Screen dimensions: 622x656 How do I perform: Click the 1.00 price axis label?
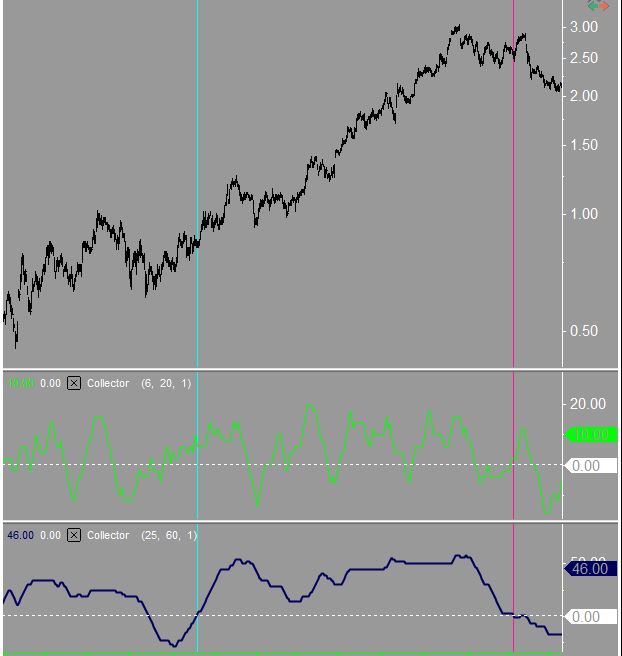[584, 214]
